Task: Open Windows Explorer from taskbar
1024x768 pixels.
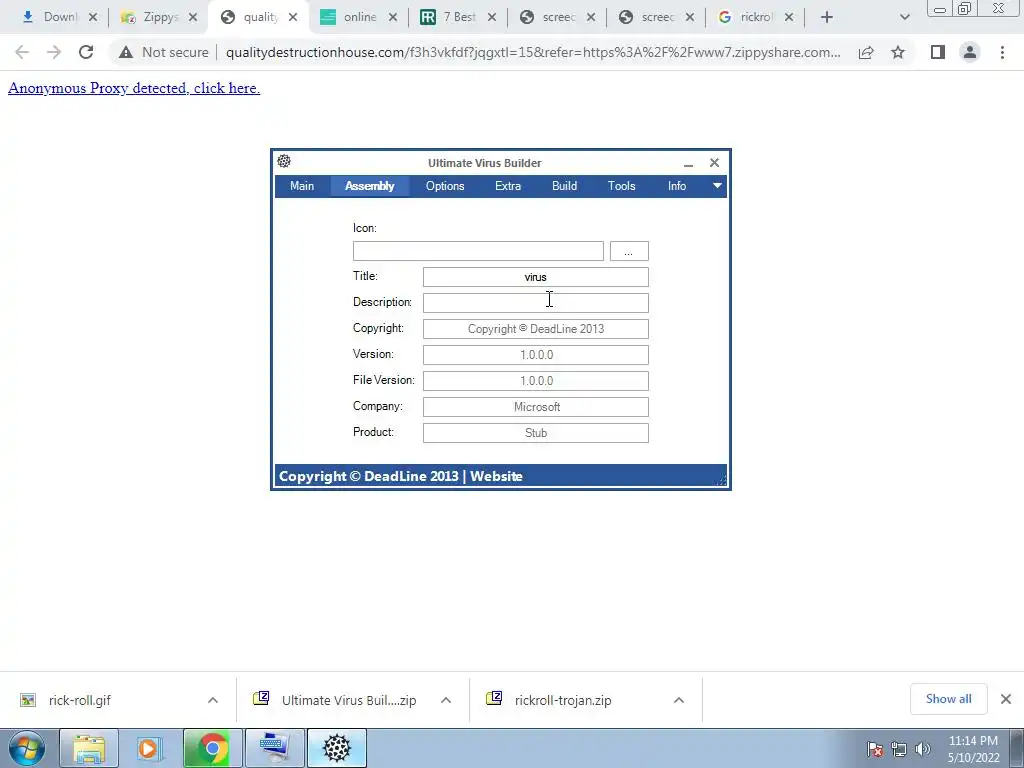Action: tap(89, 748)
